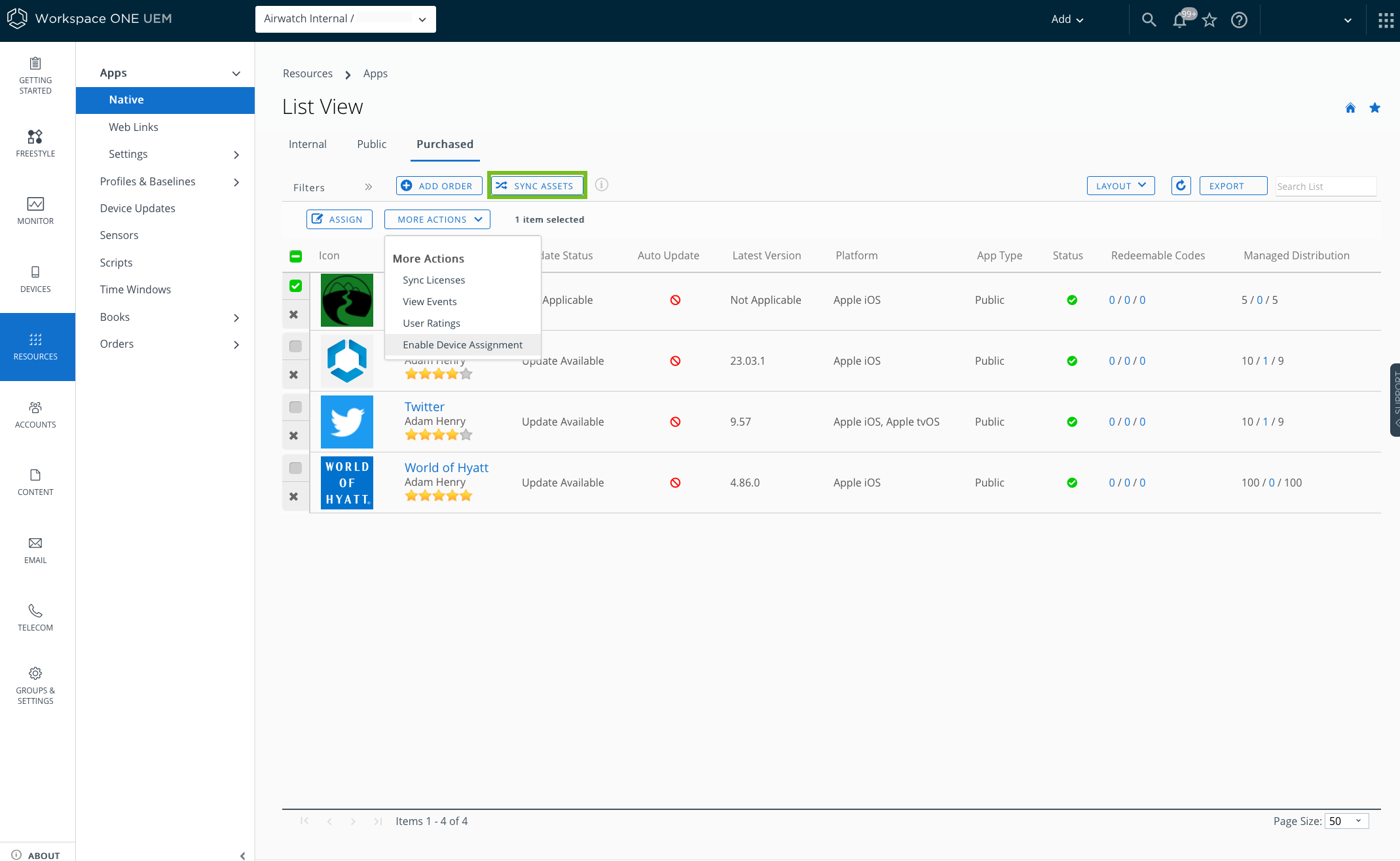Open the Twitter app link
This screenshot has height=861, width=1400.
(424, 407)
